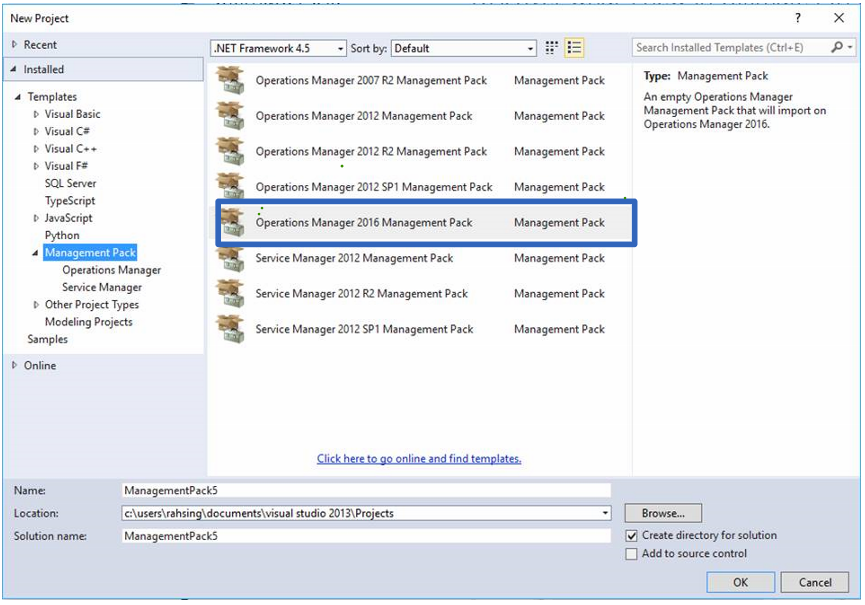The image size is (865, 605).
Task: Open search options dropdown arrow
Action: coord(850,47)
